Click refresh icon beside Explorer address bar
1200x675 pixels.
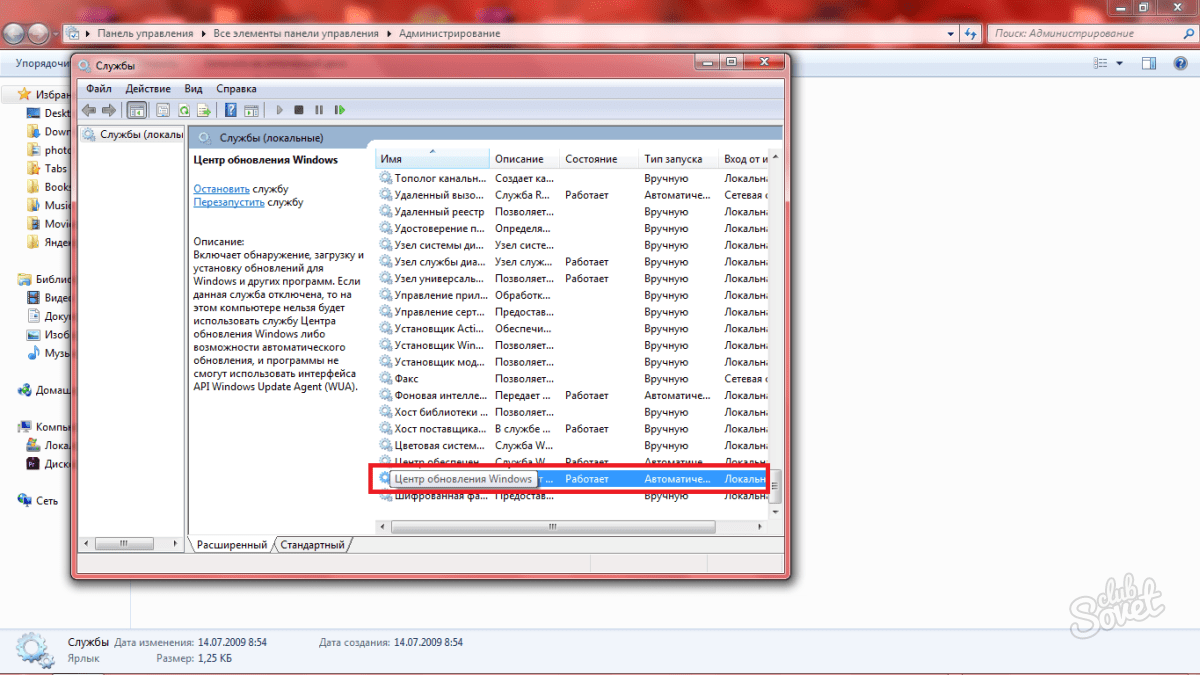(970, 33)
